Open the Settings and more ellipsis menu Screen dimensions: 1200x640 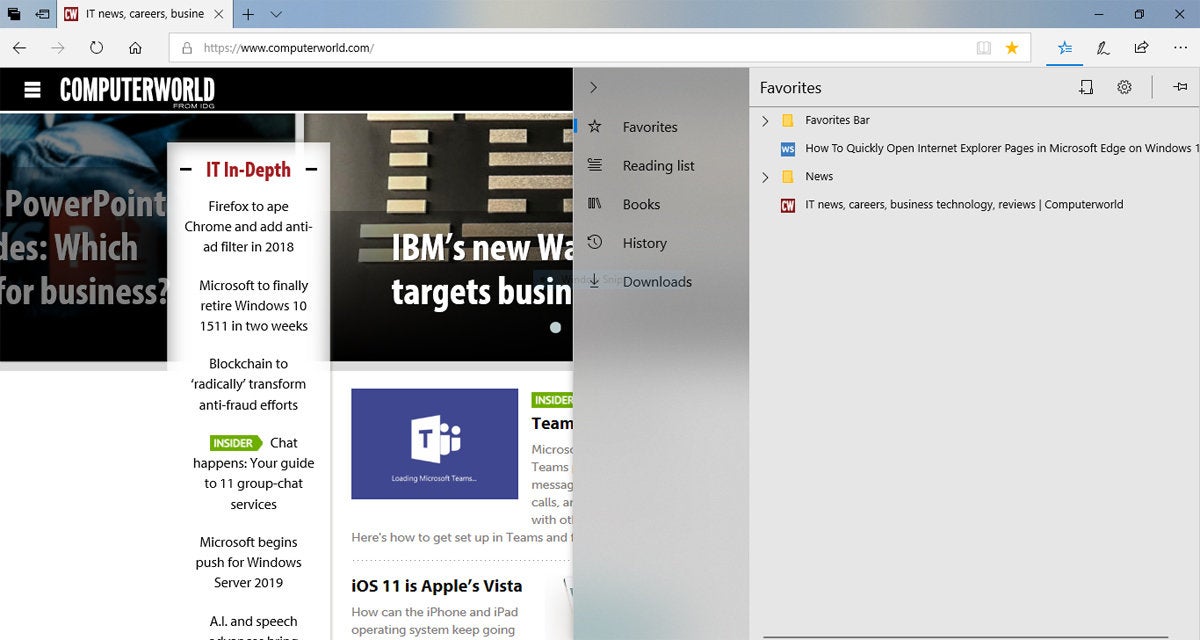tap(1178, 47)
